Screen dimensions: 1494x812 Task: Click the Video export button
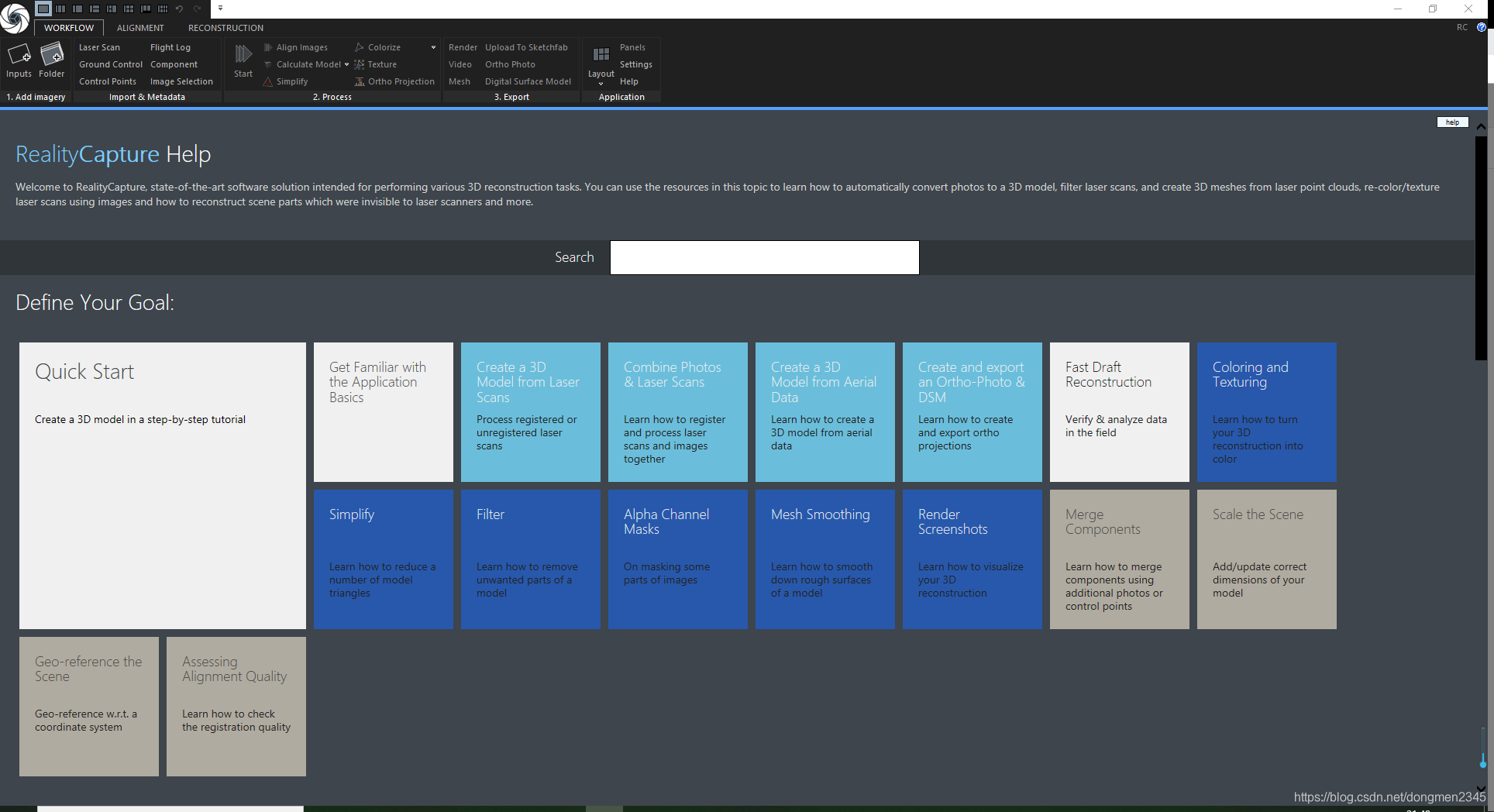coord(460,65)
